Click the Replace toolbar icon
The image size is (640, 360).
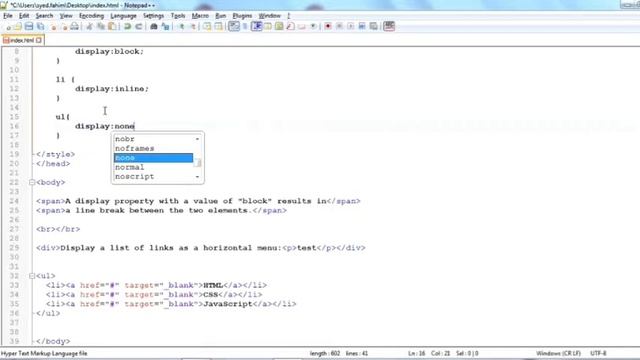165,27
